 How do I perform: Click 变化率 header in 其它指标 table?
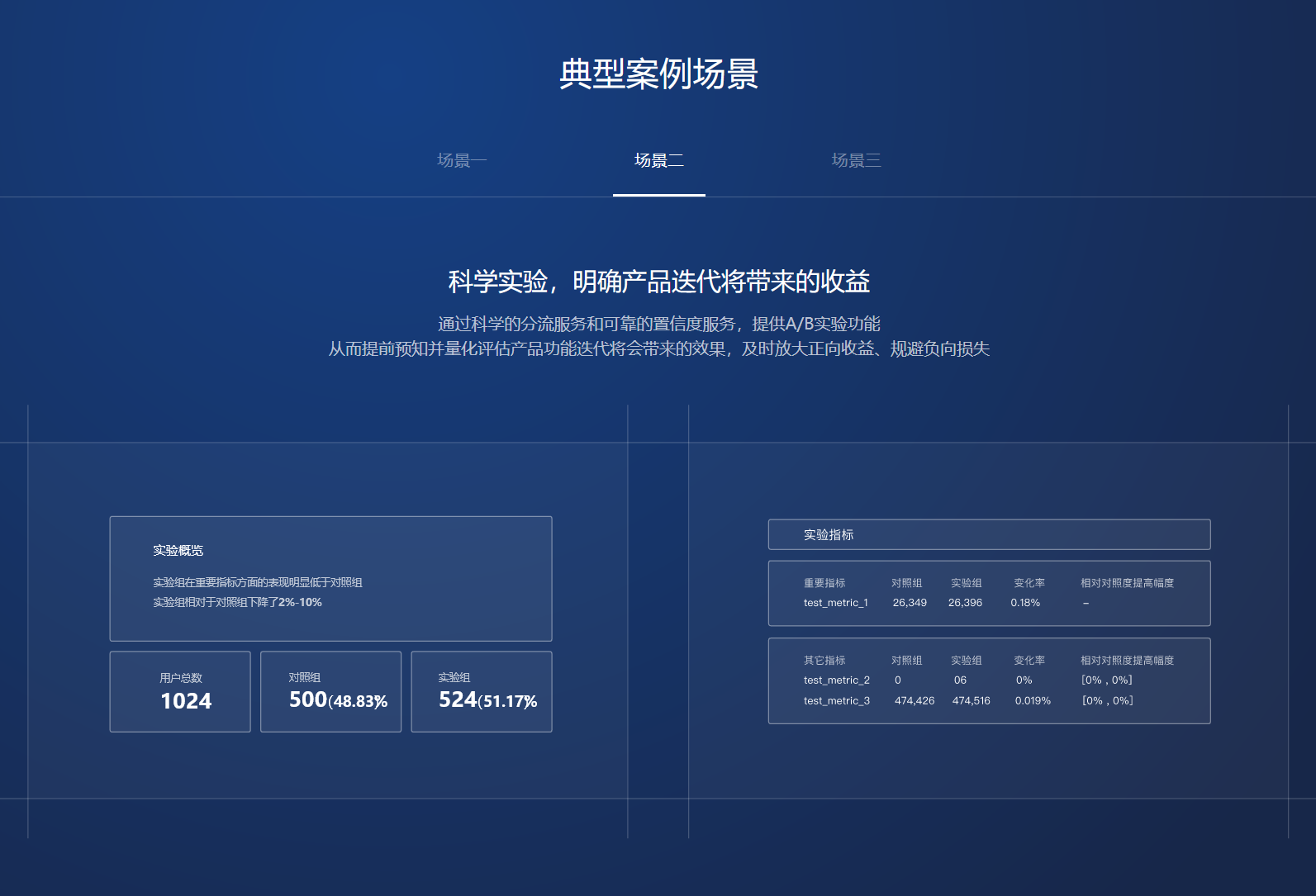1029,661
